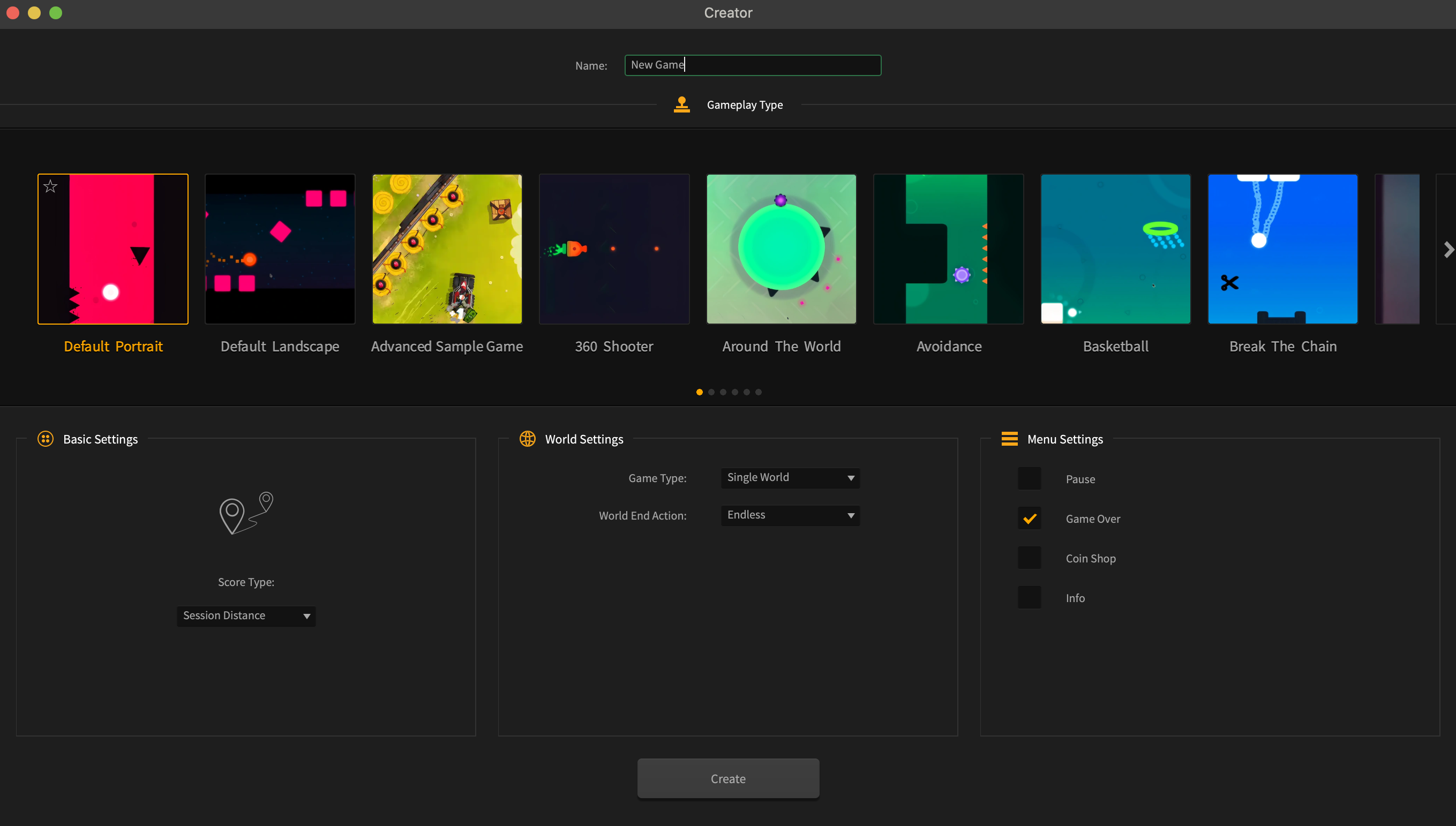This screenshot has width=1456, height=826.
Task: Click the map pins icon under Basic Settings
Action: (245, 512)
